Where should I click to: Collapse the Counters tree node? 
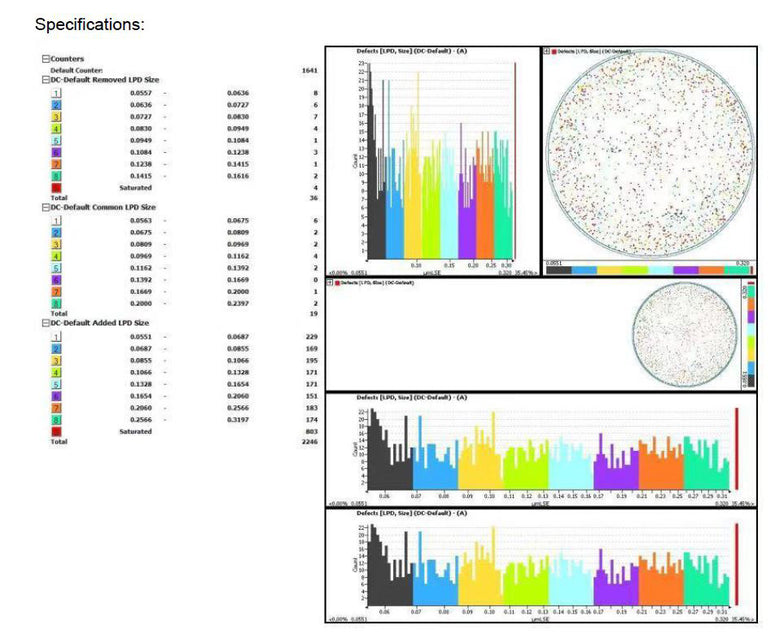[46, 58]
